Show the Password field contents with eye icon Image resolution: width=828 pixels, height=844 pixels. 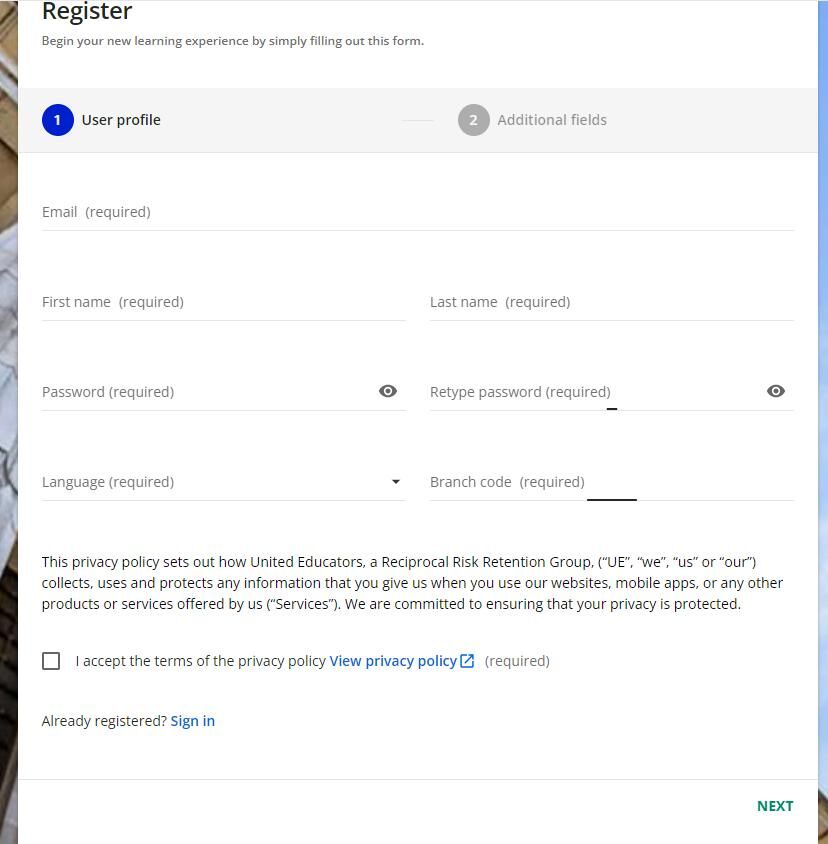(388, 391)
